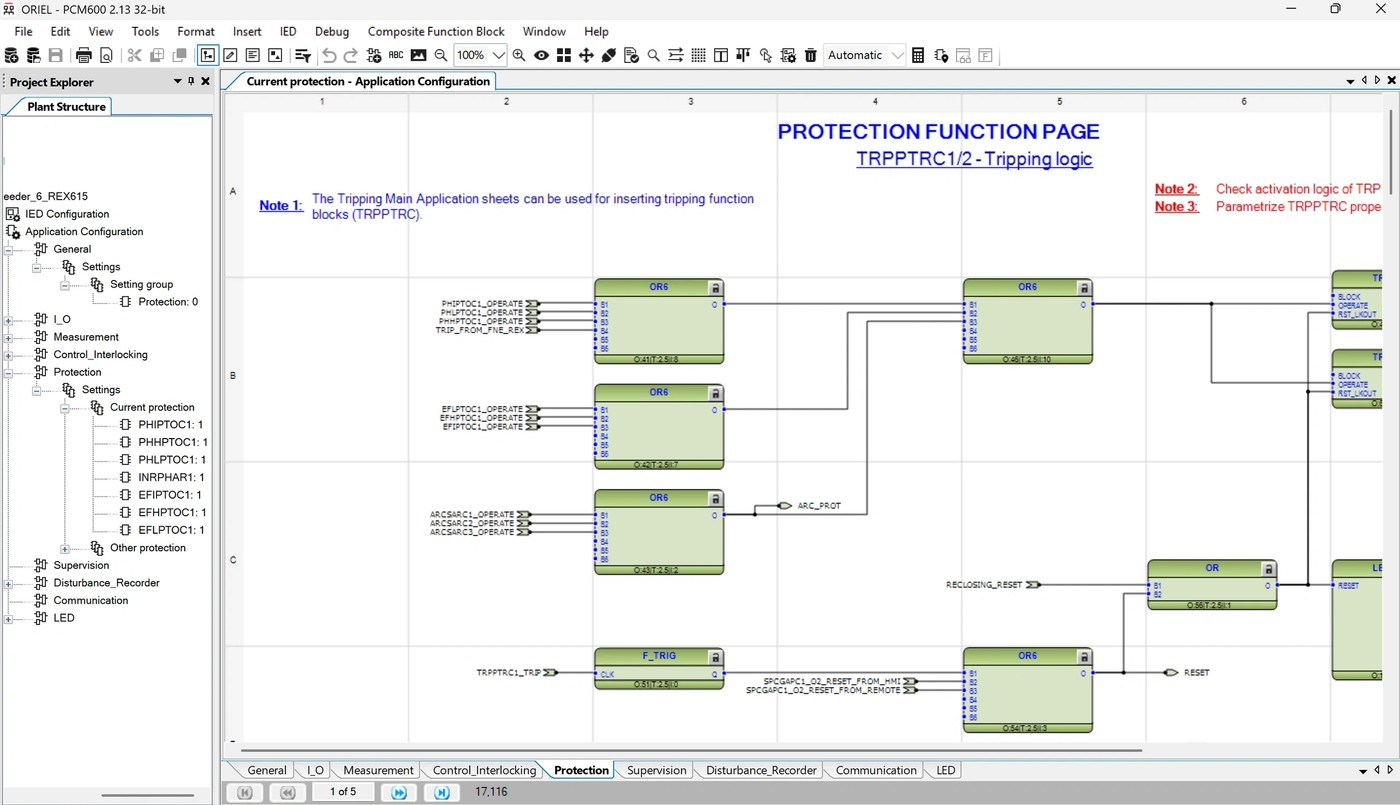Click the page number field '1 of 5'
The image size is (1400, 805).
(342, 791)
